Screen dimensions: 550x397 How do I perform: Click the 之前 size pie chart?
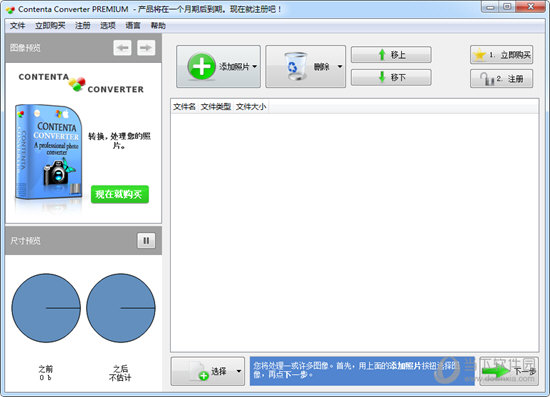pos(46,308)
